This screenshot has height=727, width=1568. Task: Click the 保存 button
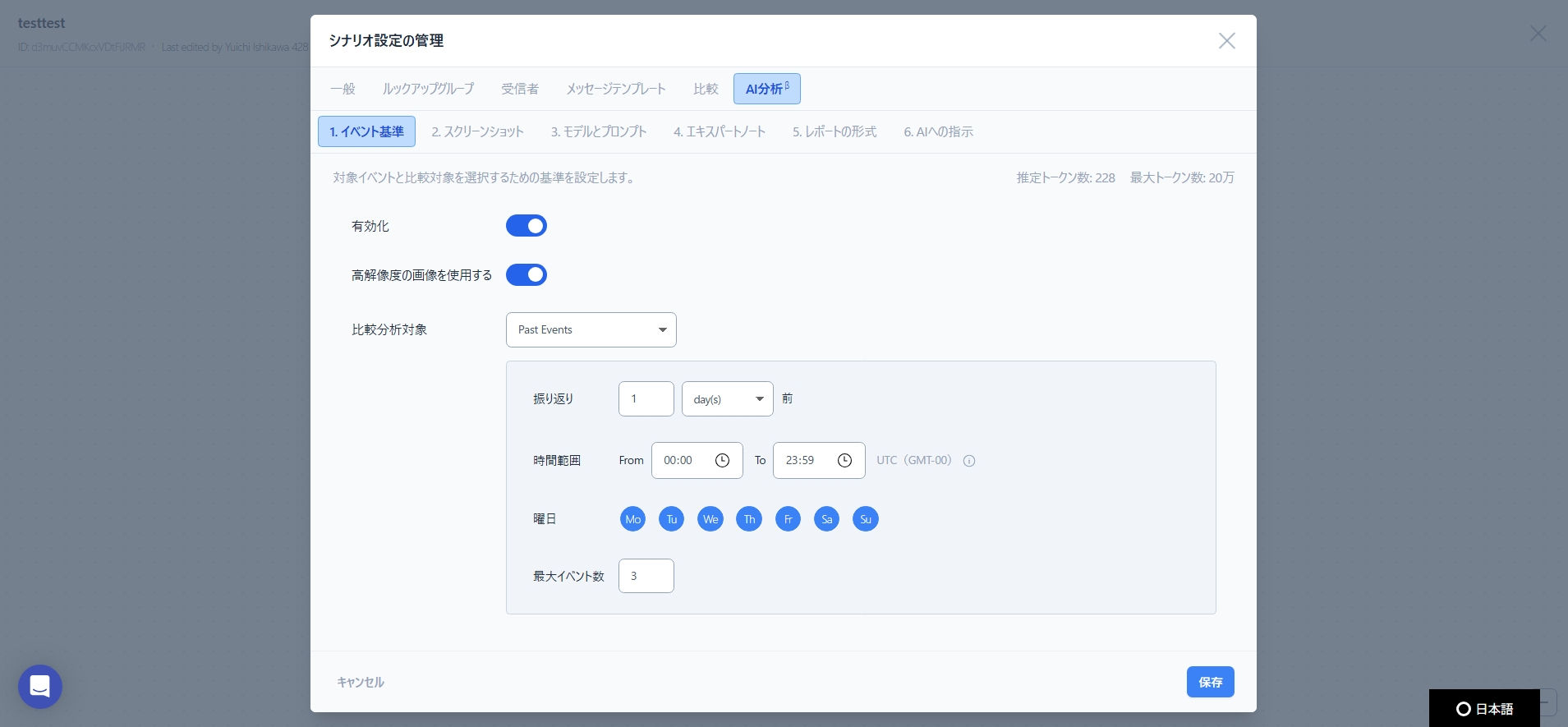[x=1210, y=682]
